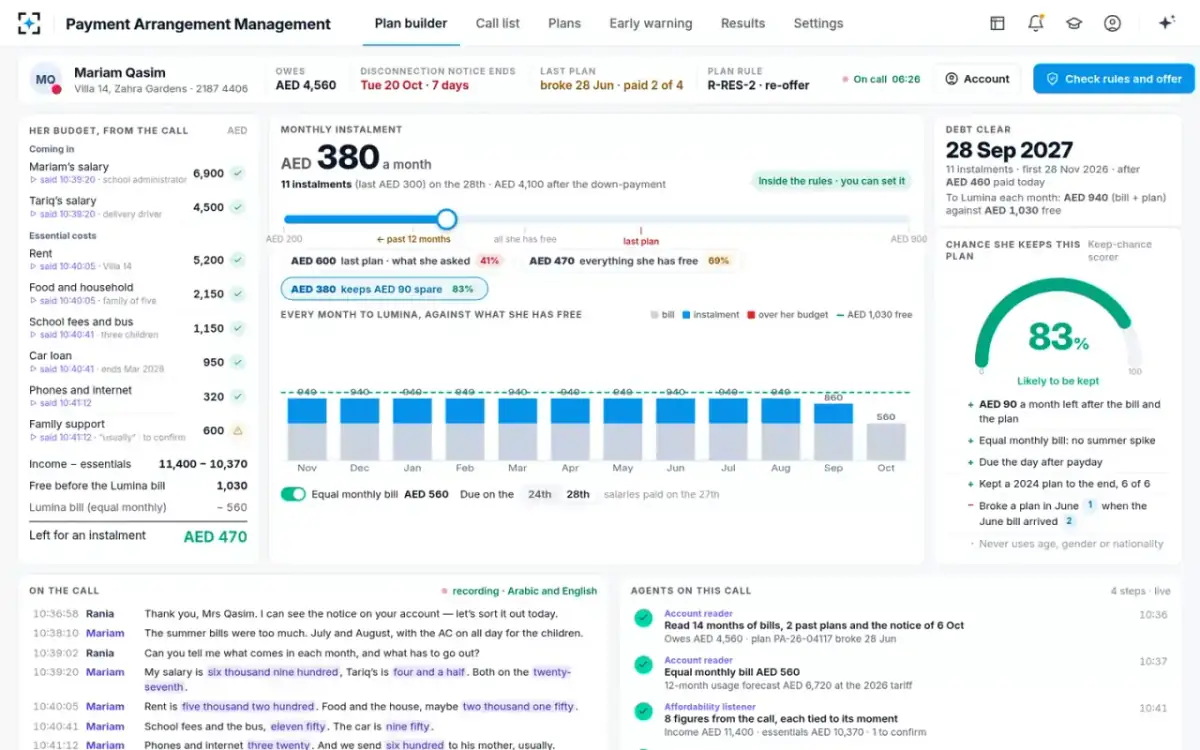1200x750 pixels.
Task: Click the confirmed check beside Rent
Action: pyautogui.click(x=237, y=260)
